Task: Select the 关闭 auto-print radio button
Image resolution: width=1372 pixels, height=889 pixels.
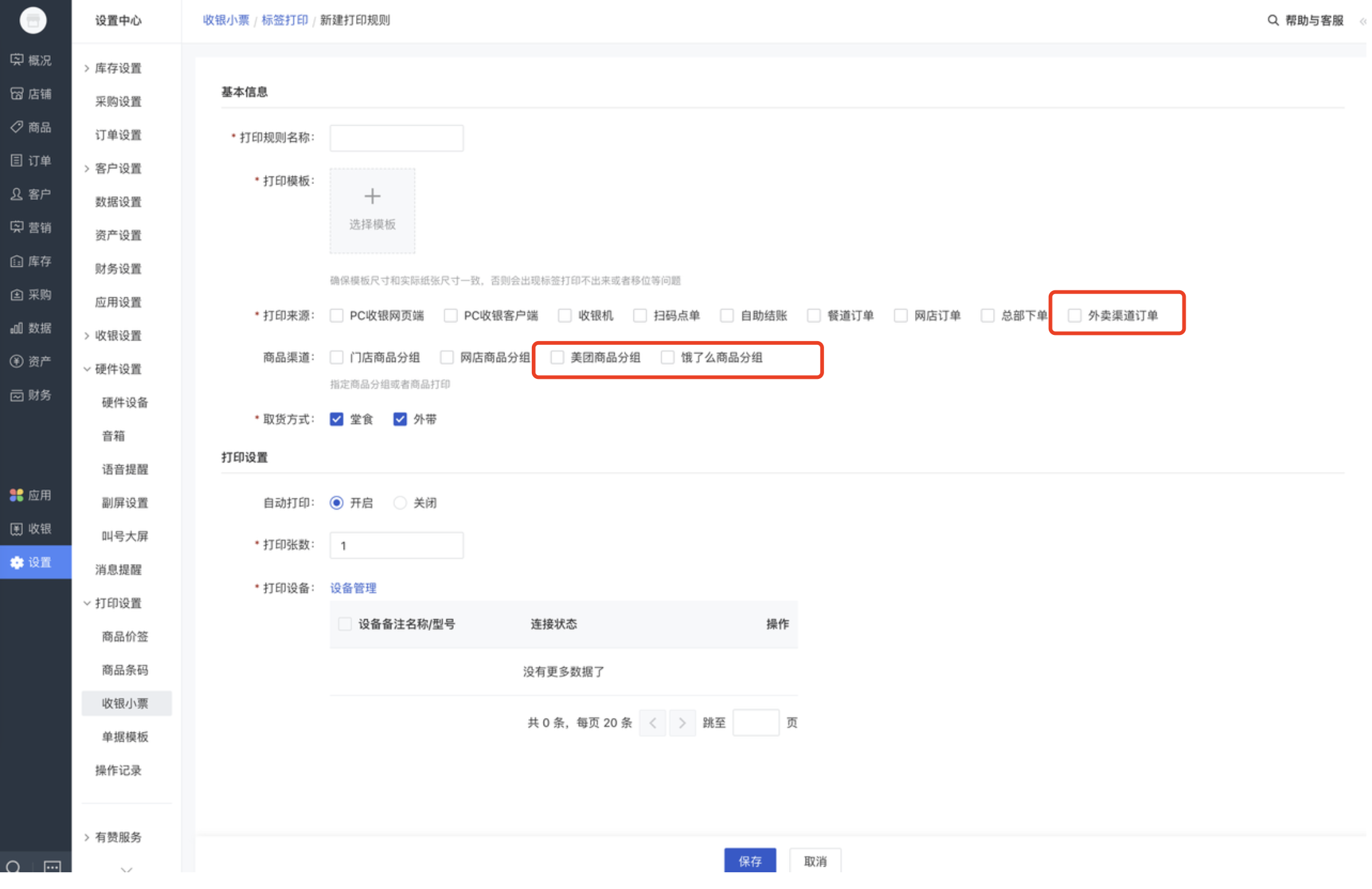Action: (401, 503)
